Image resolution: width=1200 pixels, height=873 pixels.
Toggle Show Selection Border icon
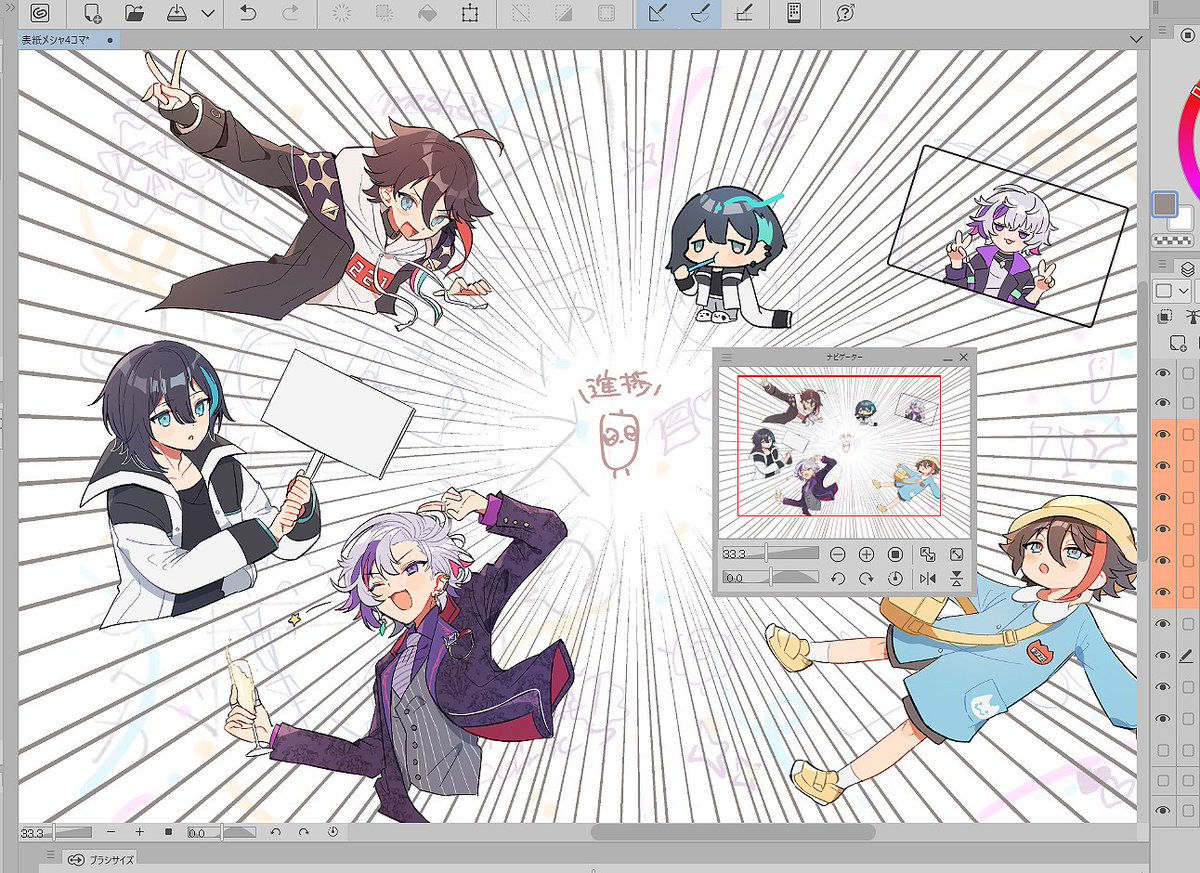(x=605, y=13)
